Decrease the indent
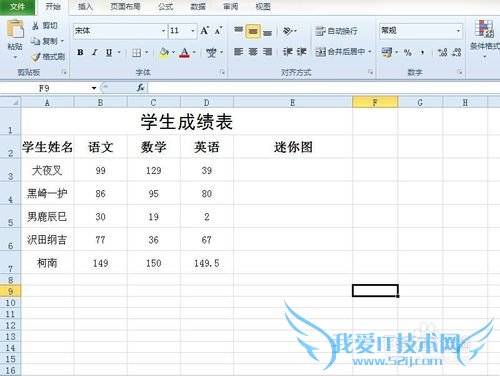This screenshot has width=500, height=376. click(287, 52)
